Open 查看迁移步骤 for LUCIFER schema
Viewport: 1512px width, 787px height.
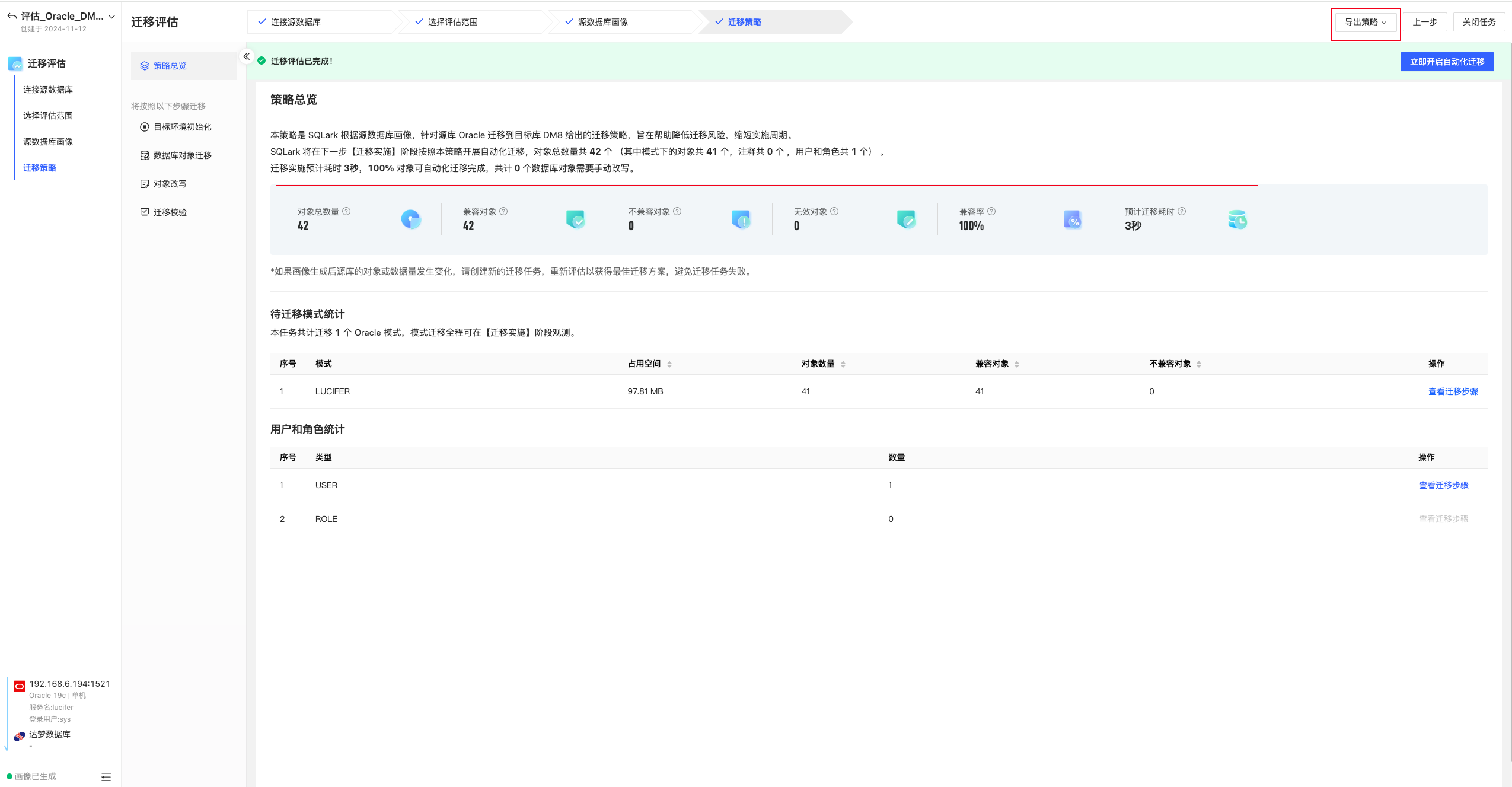[x=1451, y=391]
